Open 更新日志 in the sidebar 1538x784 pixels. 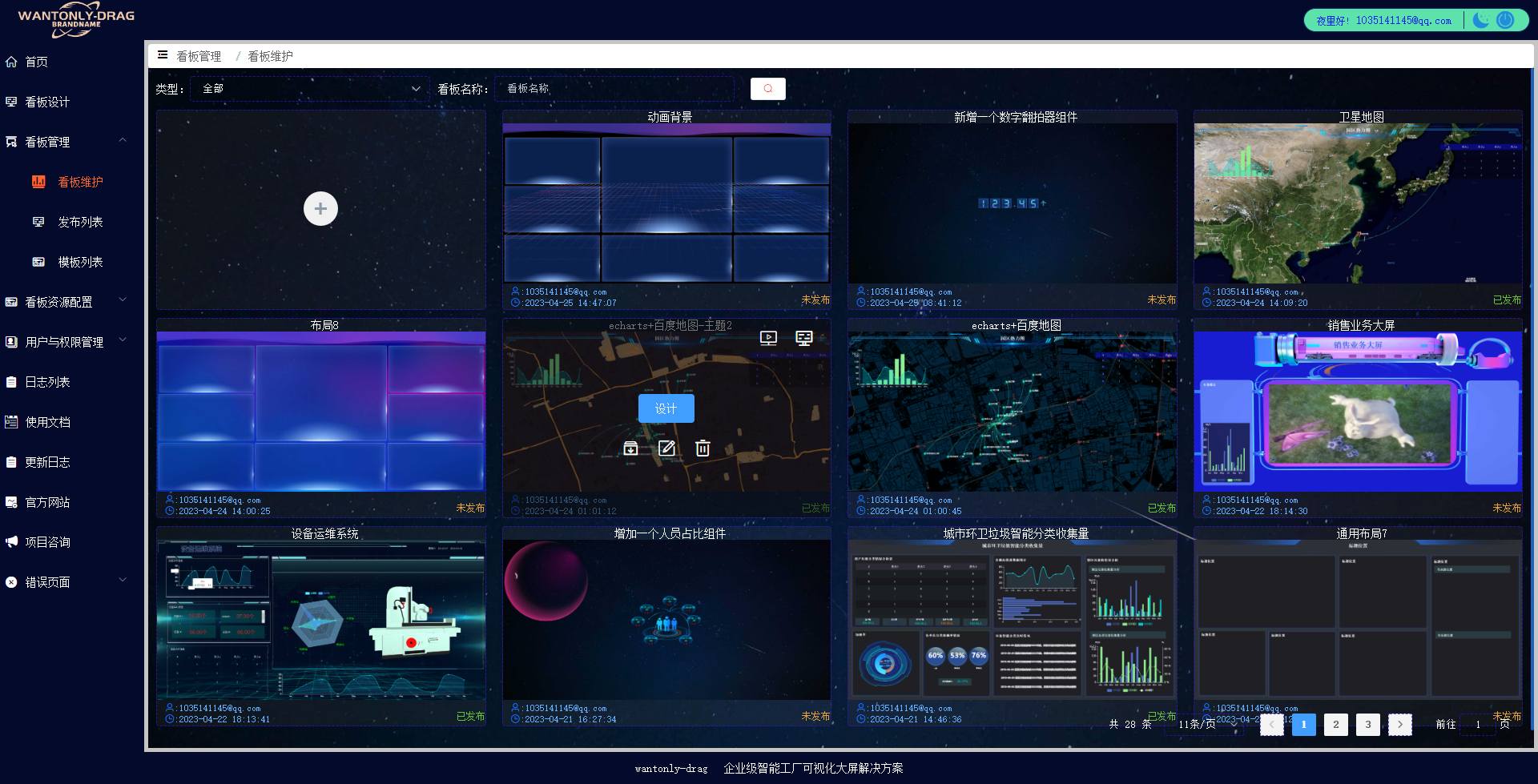(72, 462)
